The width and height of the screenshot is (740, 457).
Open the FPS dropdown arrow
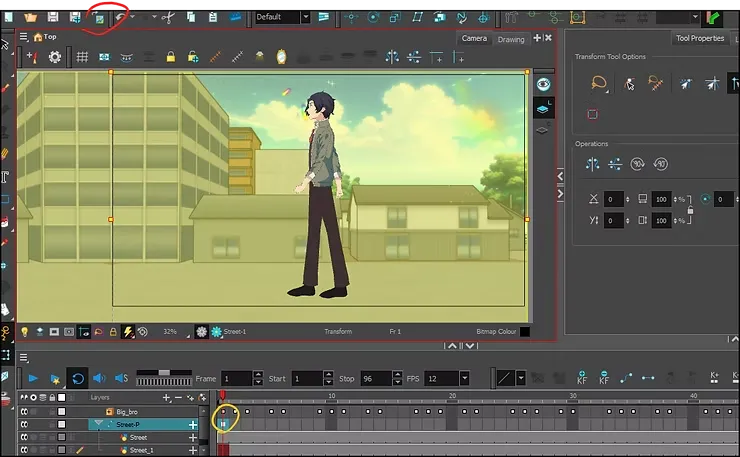point(464,379)
